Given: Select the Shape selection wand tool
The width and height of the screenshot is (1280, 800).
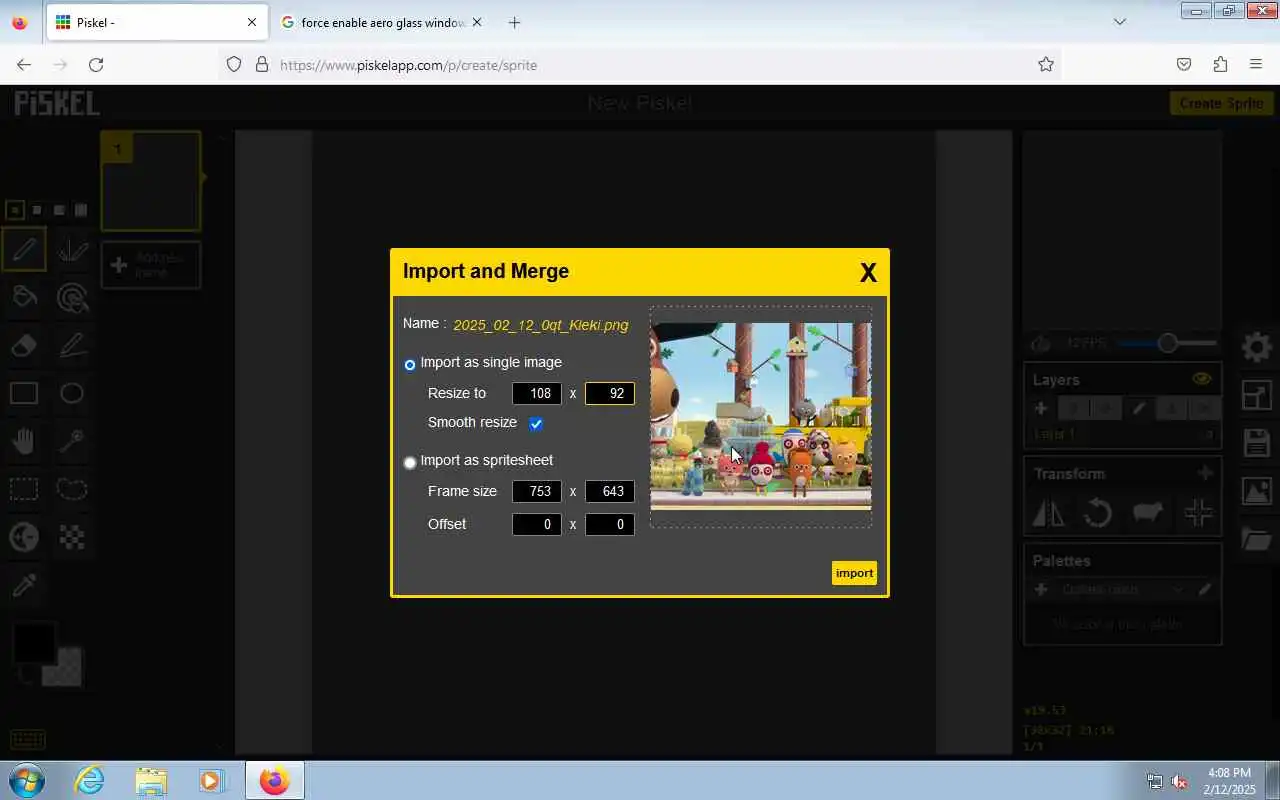Looking at the screenshot, I should (72, 441).
